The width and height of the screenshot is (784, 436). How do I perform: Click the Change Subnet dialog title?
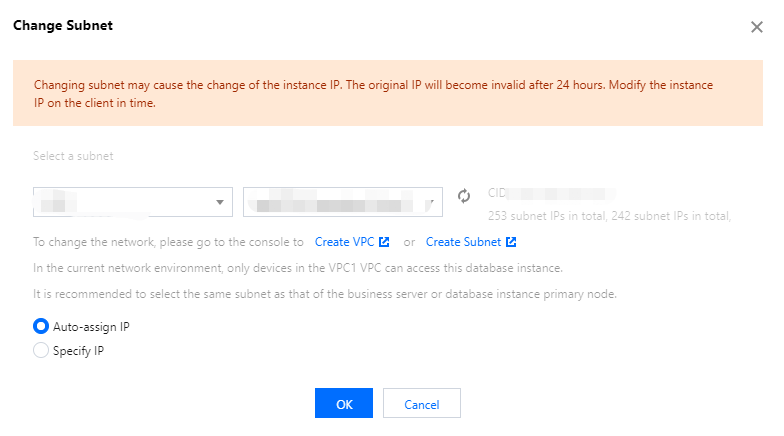pos(62,26)
